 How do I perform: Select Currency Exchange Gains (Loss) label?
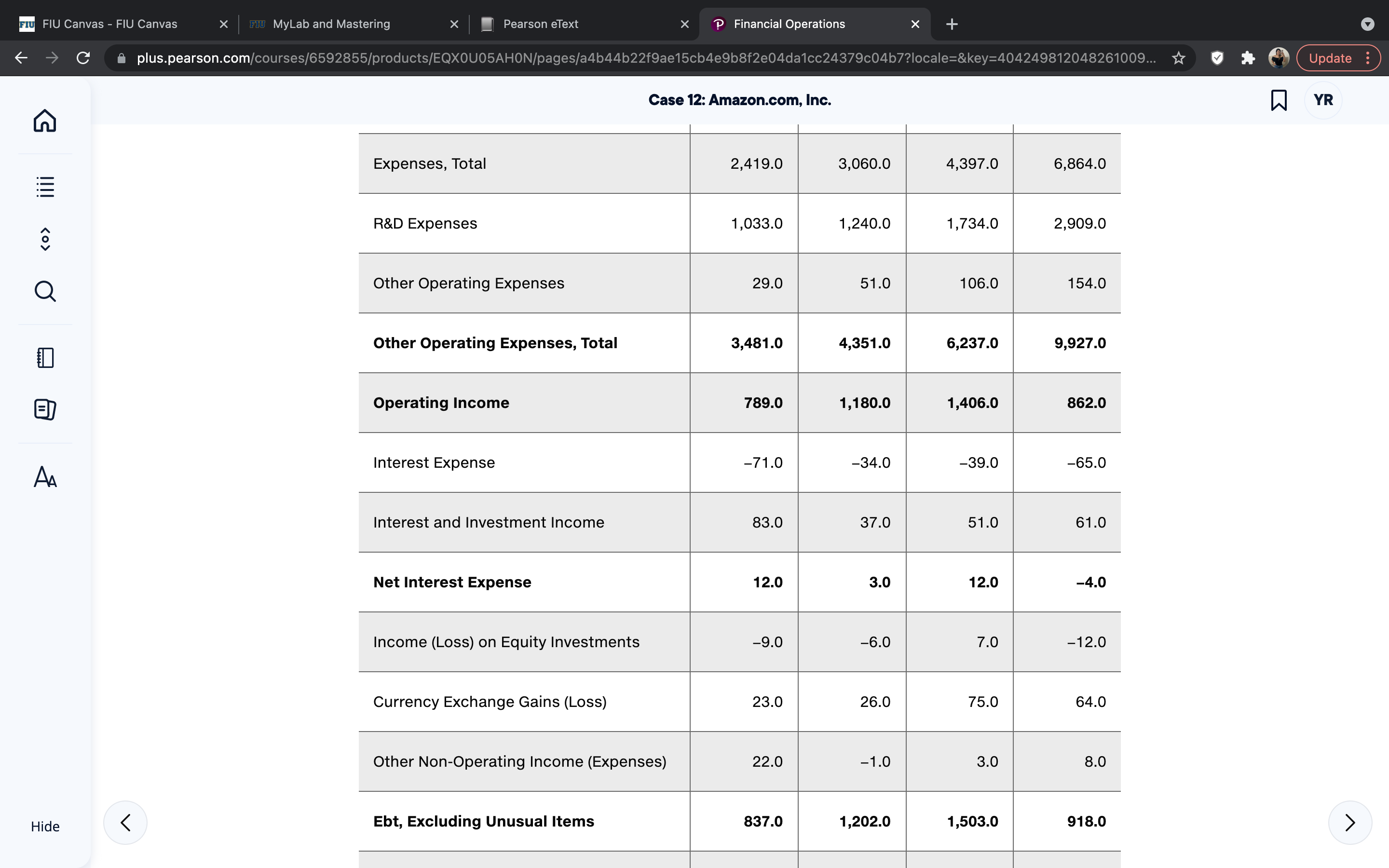click(490, 702)
